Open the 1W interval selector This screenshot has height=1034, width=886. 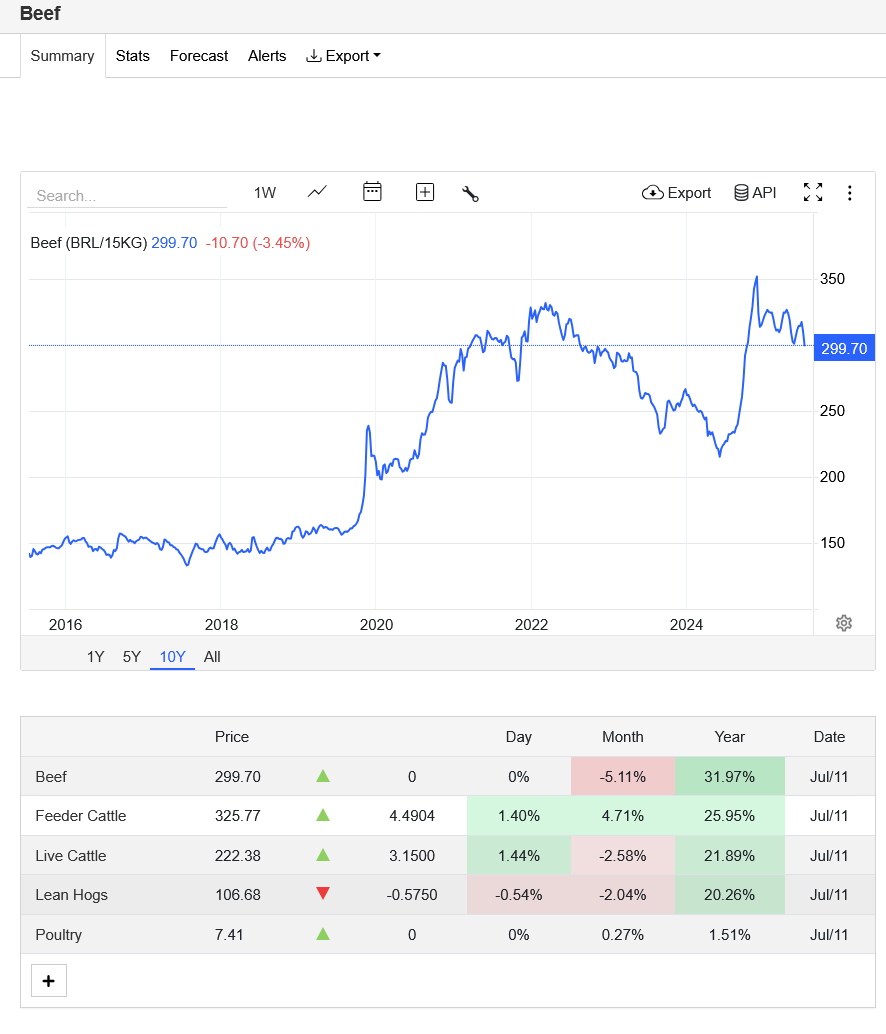click(265, 193)
